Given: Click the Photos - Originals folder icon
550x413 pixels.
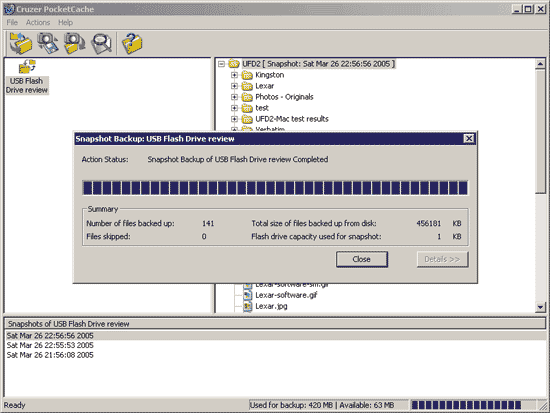Looking at the screenshot, I should [x=247, y=97].
